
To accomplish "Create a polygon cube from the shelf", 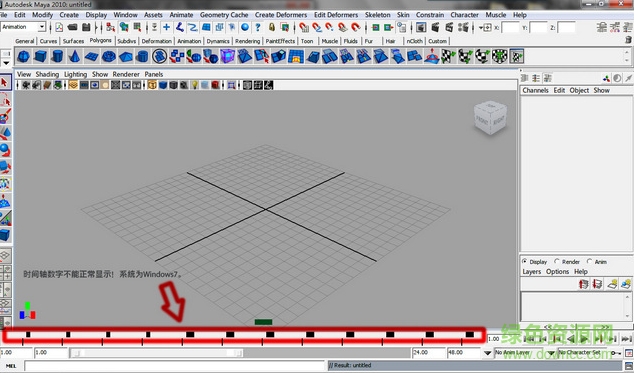I will point(41,56).
